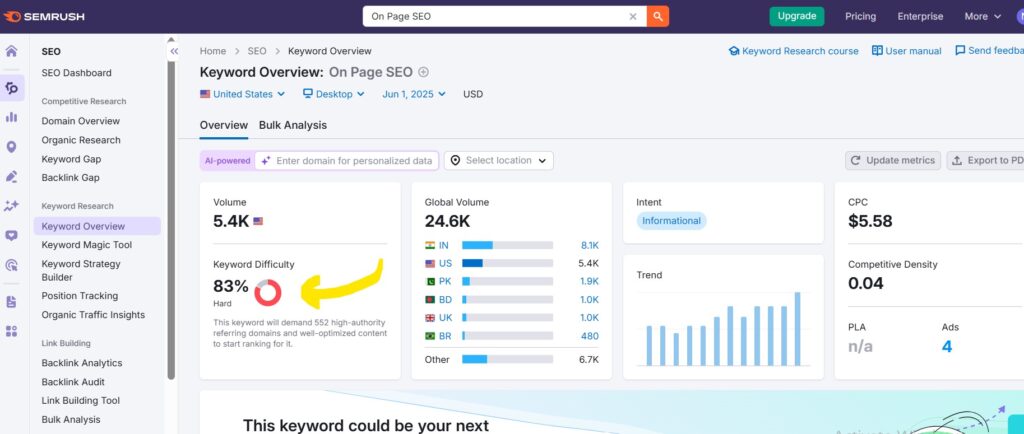The image size is (1024, 434).
Task: Click SEO in the breadcrumb
Action: pos(257,51)
